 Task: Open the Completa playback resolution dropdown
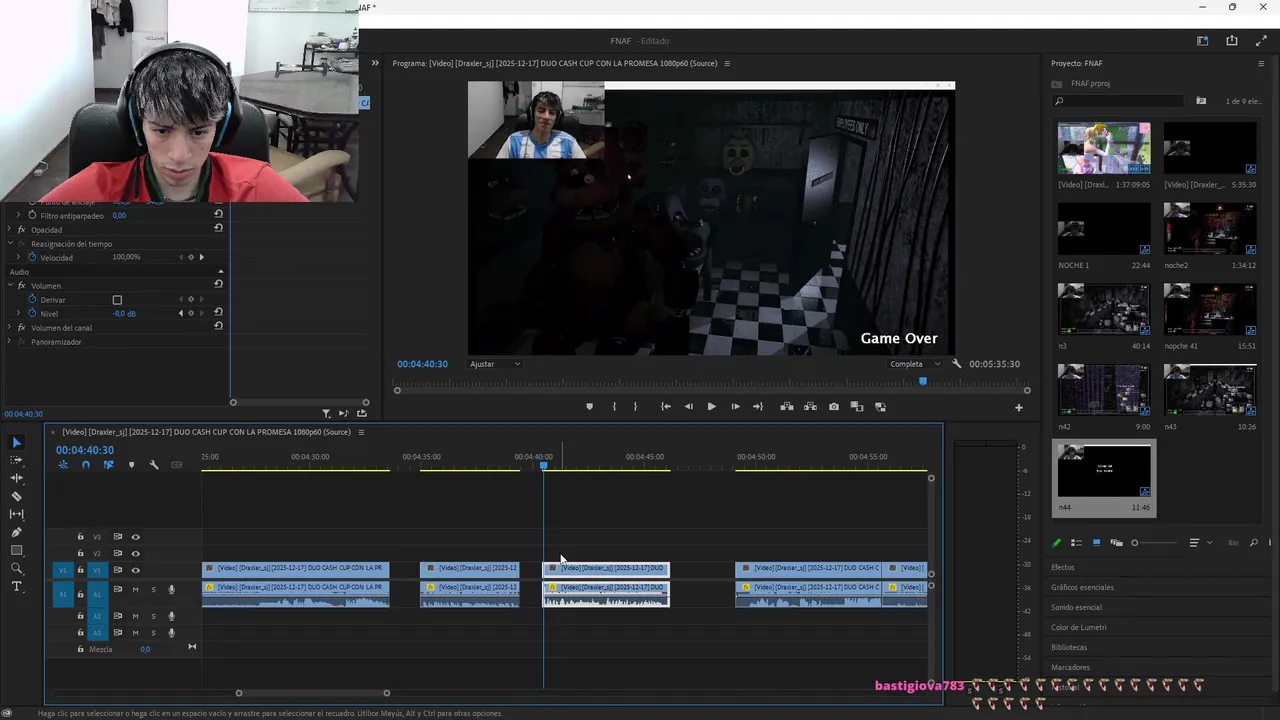(915, 364)
